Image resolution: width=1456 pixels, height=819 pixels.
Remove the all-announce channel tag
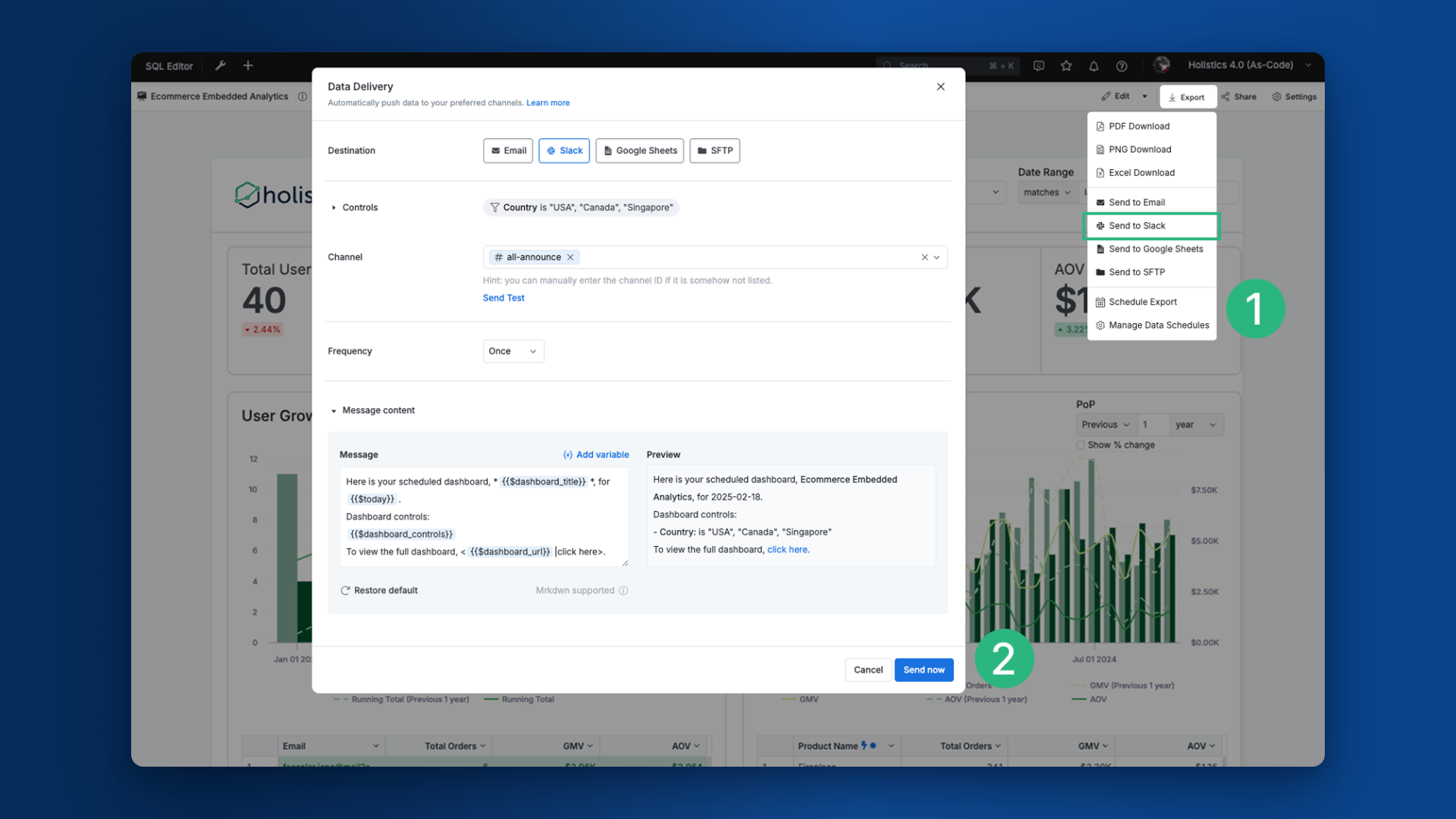coord(570,257)
